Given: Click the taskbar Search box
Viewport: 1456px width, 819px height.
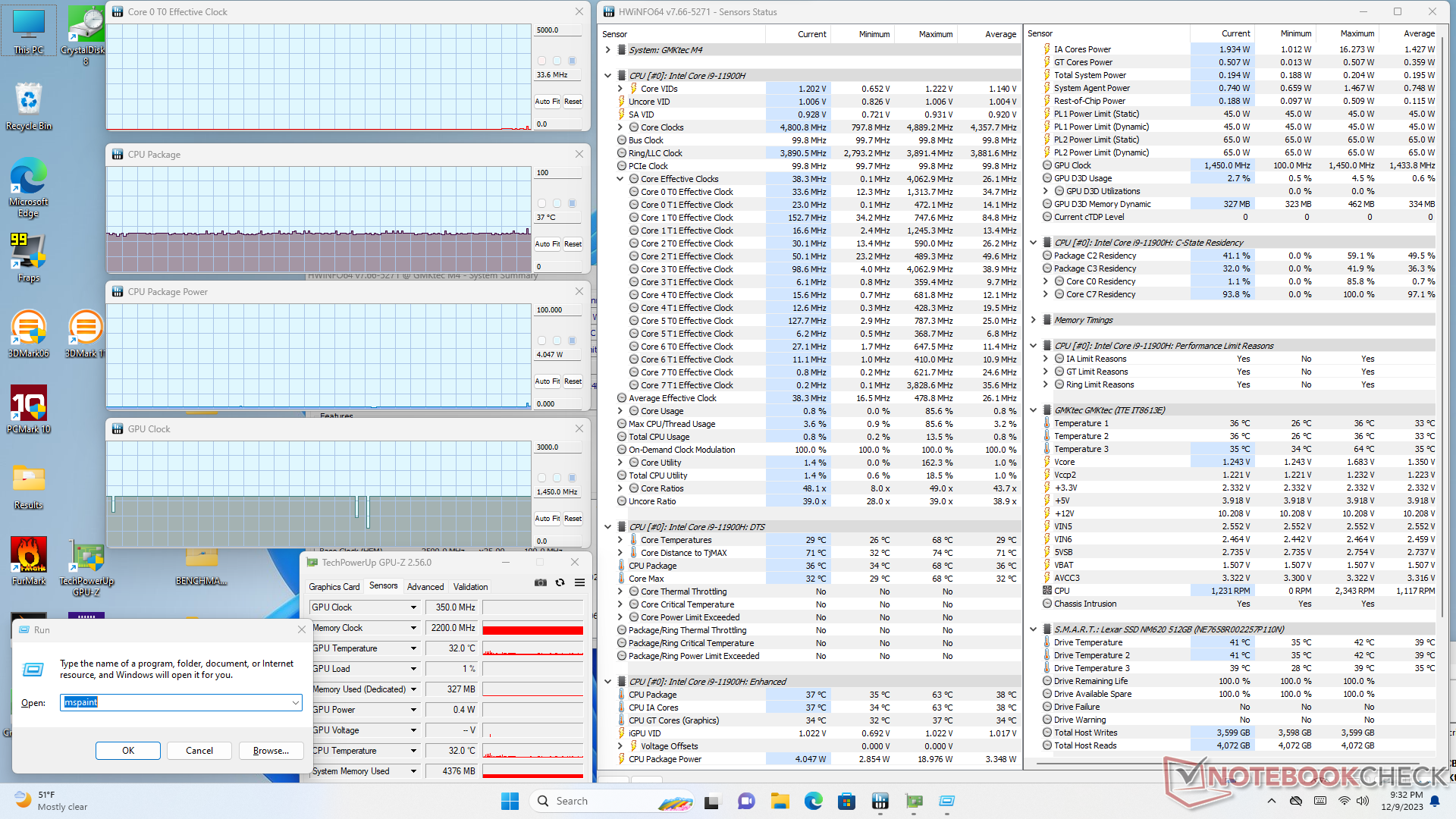Looking at the screenshot, I should point(613,801).
